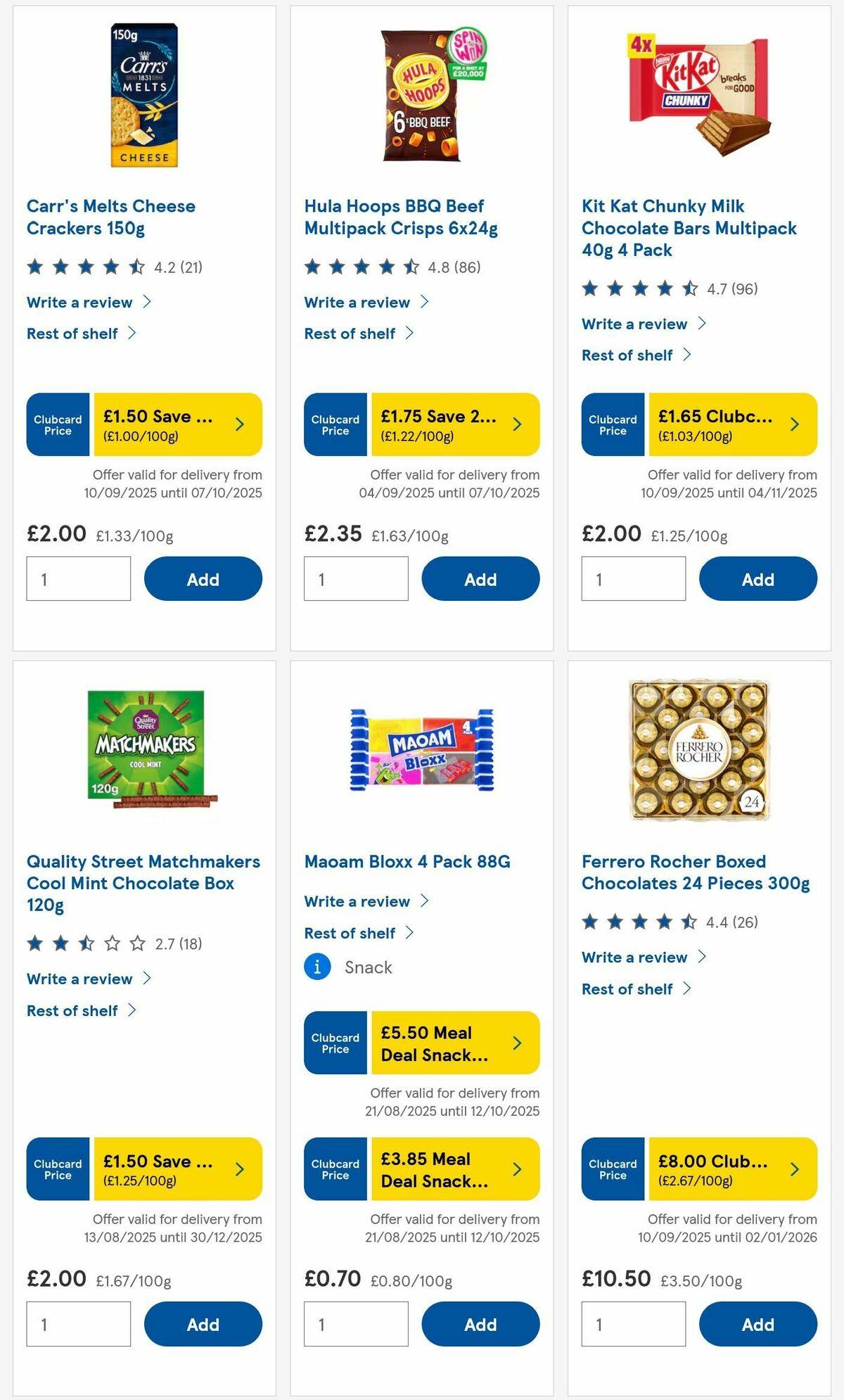Write a review for Maoam Bloxx
The width and height of the screenshot is (844, 1400).
coord(357,901)
